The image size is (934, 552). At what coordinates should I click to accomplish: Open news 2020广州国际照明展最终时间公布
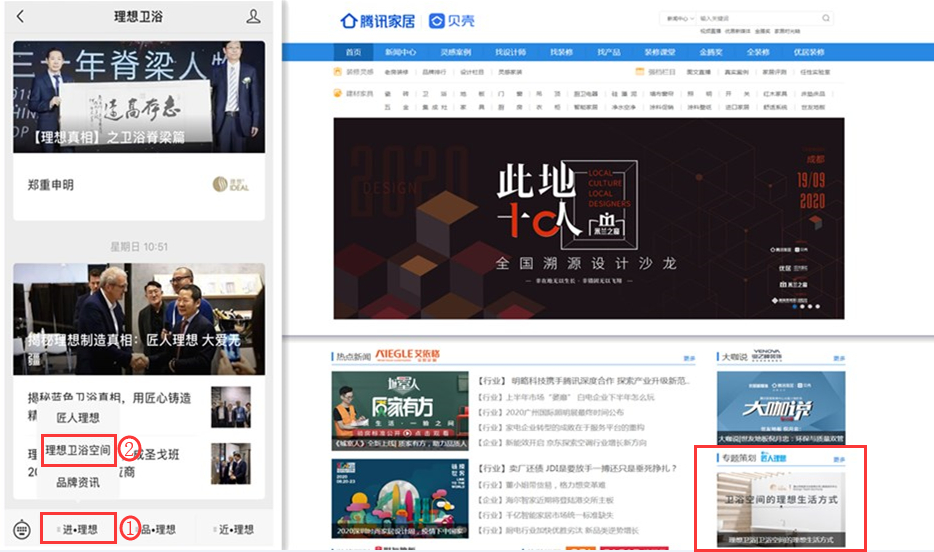coord(551,412)
